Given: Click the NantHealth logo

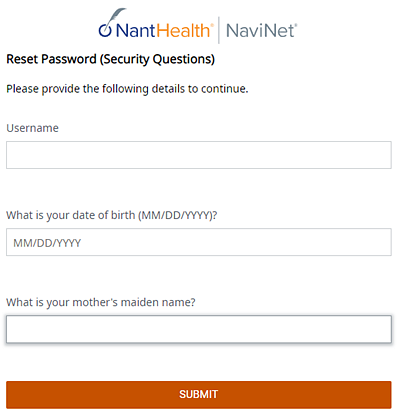Looking at the screenshot, I should (156, 25).
